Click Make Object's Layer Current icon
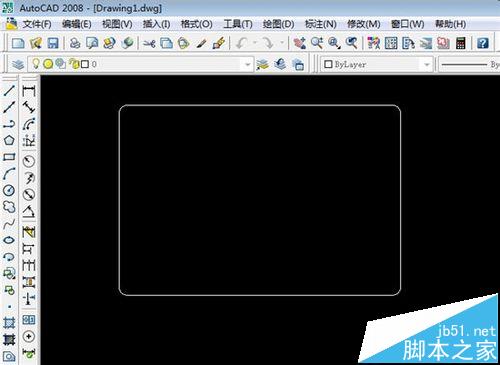Image resolution: width=500 pixels, height=365 pixels. click(263, 64)
